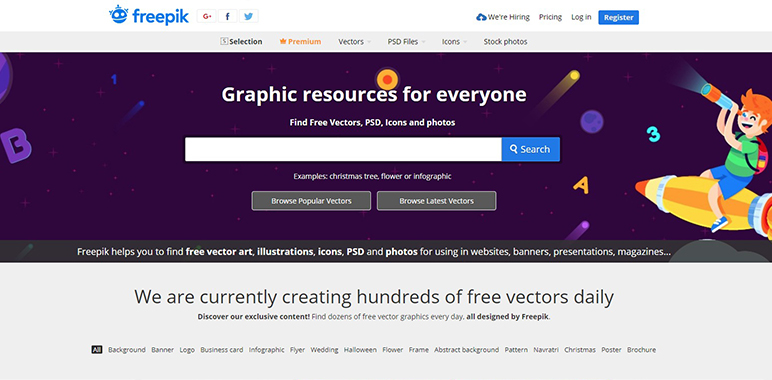This screenshot has width=772, height=380.
Task: Click the magnifier icon in Search button
Action: point(514,149)
